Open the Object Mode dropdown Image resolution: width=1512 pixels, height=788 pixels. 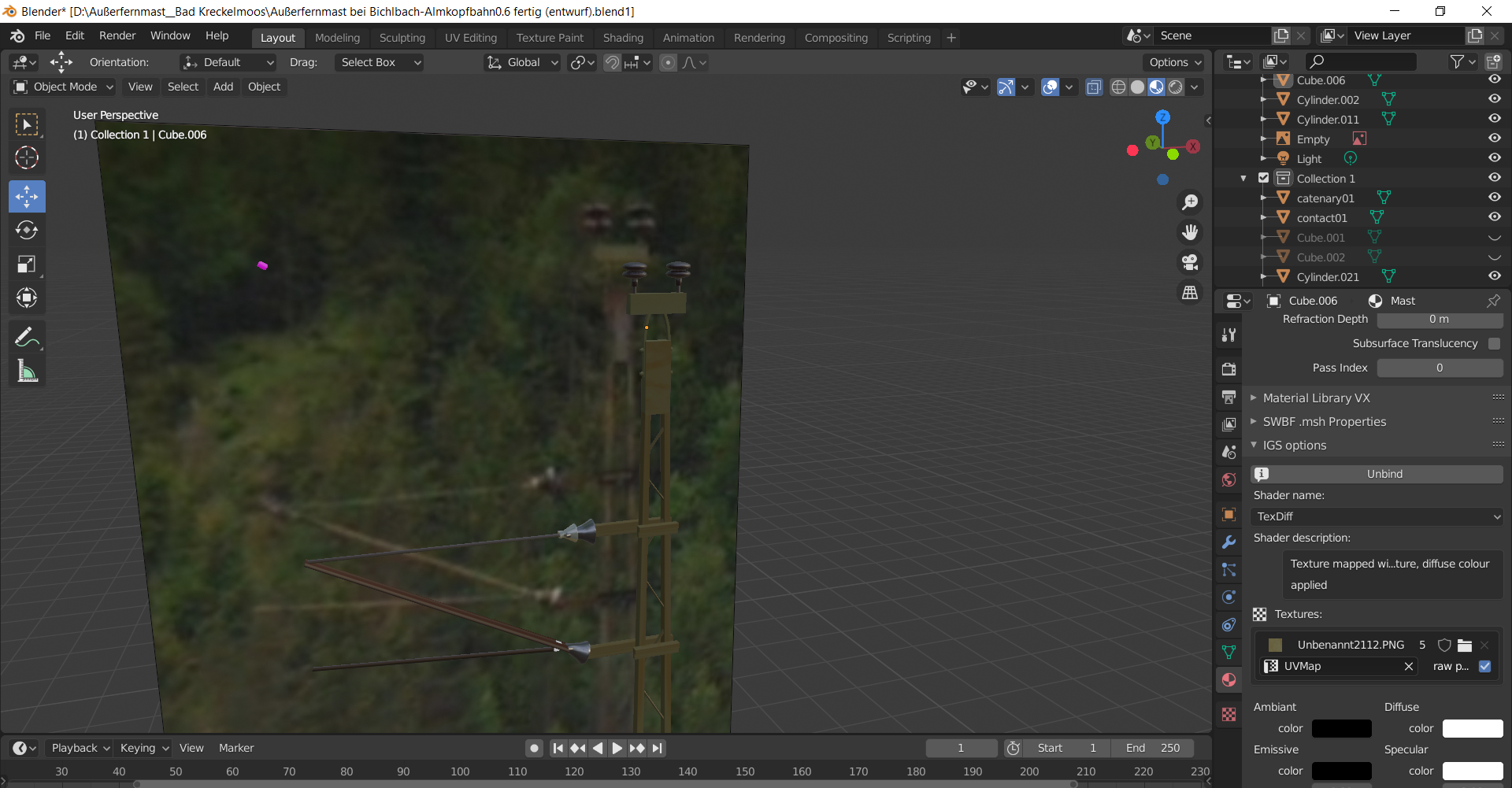click(65, 87)
